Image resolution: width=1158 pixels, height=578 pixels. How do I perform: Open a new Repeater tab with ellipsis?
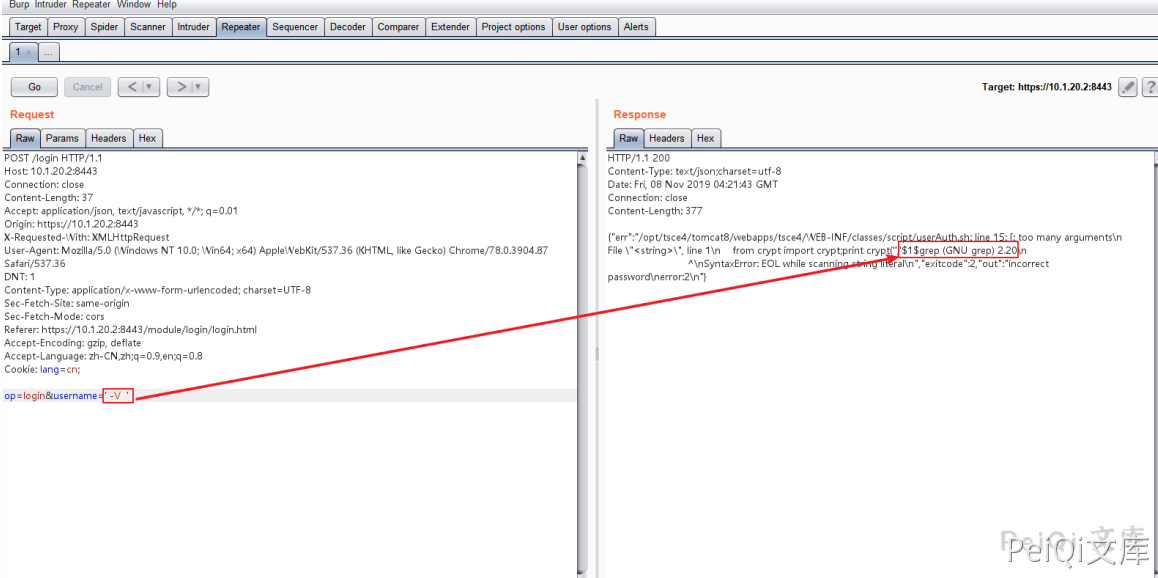[x=49, y=52]
